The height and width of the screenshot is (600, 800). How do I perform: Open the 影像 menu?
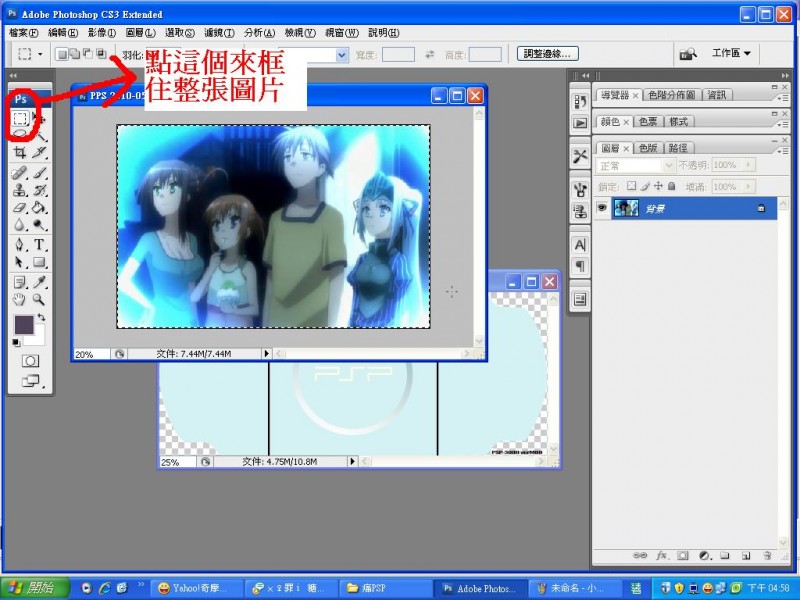(x=102, y=33)
